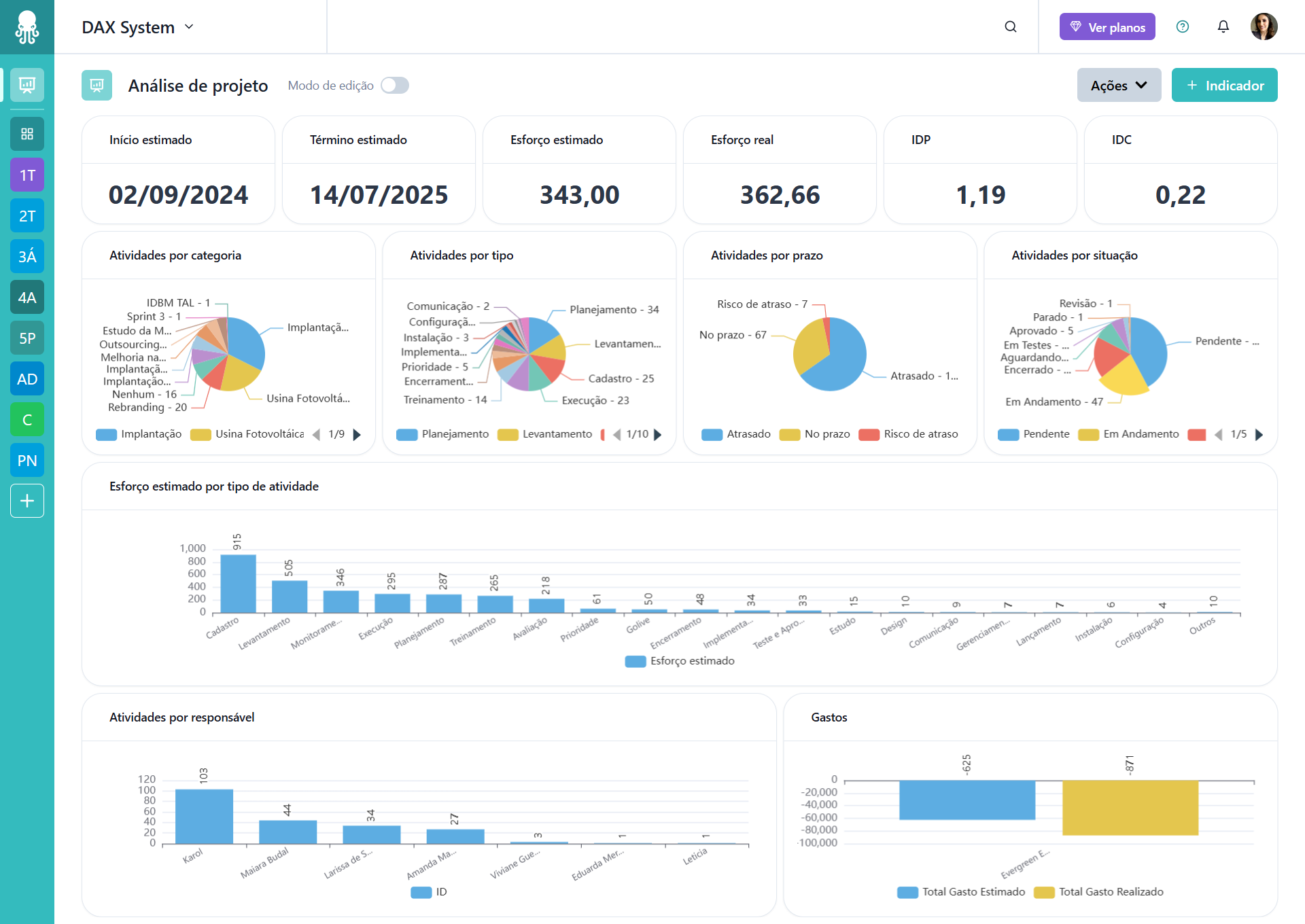
Task: Select the presentation board sidebar icon
Action: click(x=27, y=85)
